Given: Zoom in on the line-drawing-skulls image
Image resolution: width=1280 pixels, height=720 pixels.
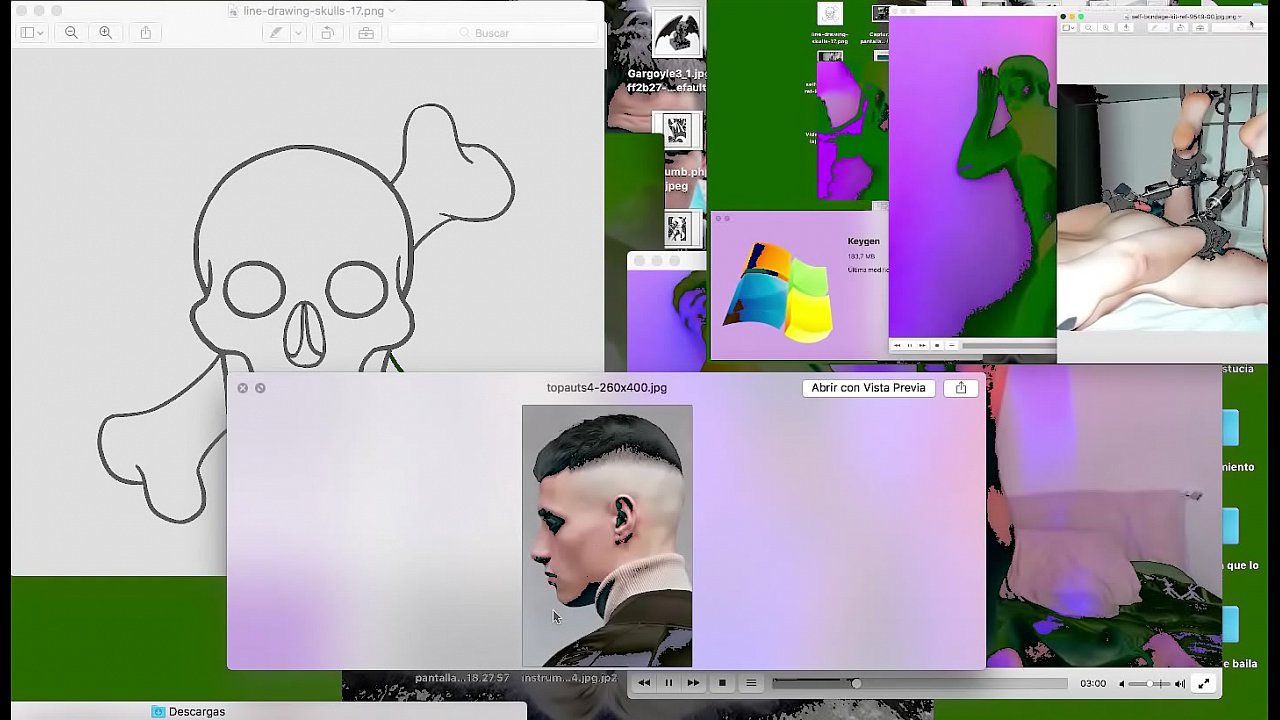Looking at the screenshot, I should click(x=105, y=33).
